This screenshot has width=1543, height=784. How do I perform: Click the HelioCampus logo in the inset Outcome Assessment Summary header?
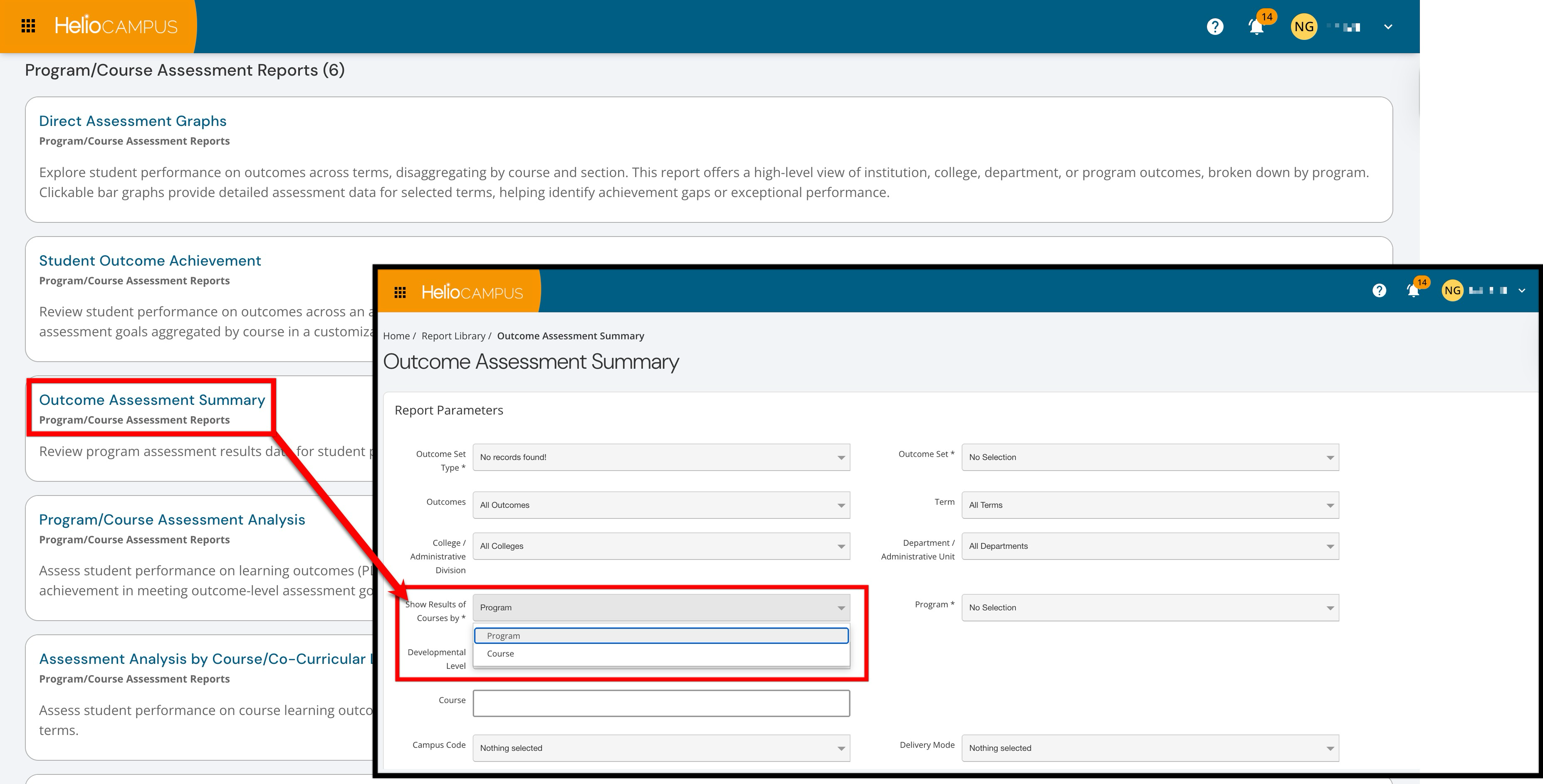472,292
